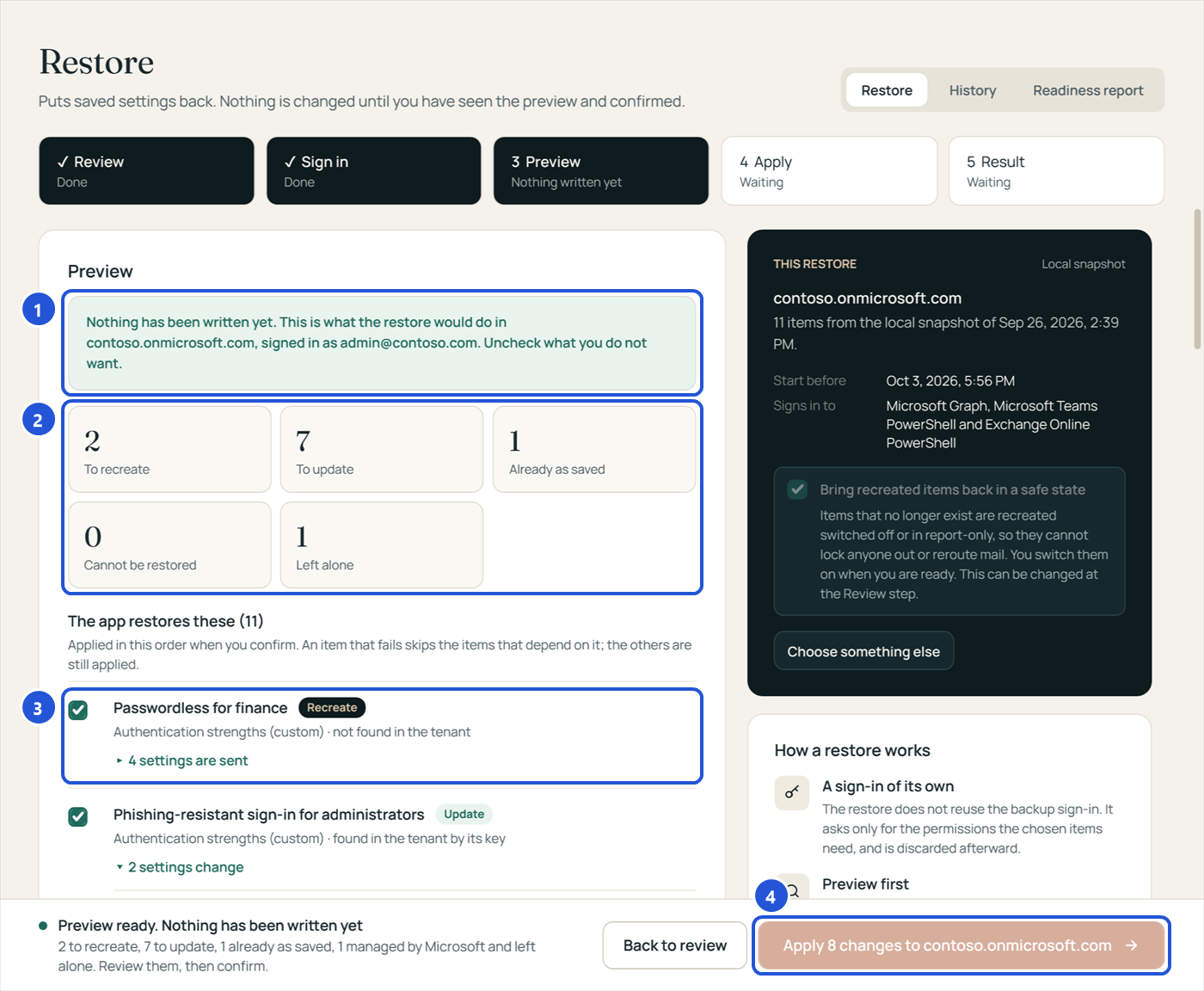This screenshot has height=991, width=1204.
Task: Click "Authentication strengths (custom) · not found in the tenant"
Action: tap(292, 732)
